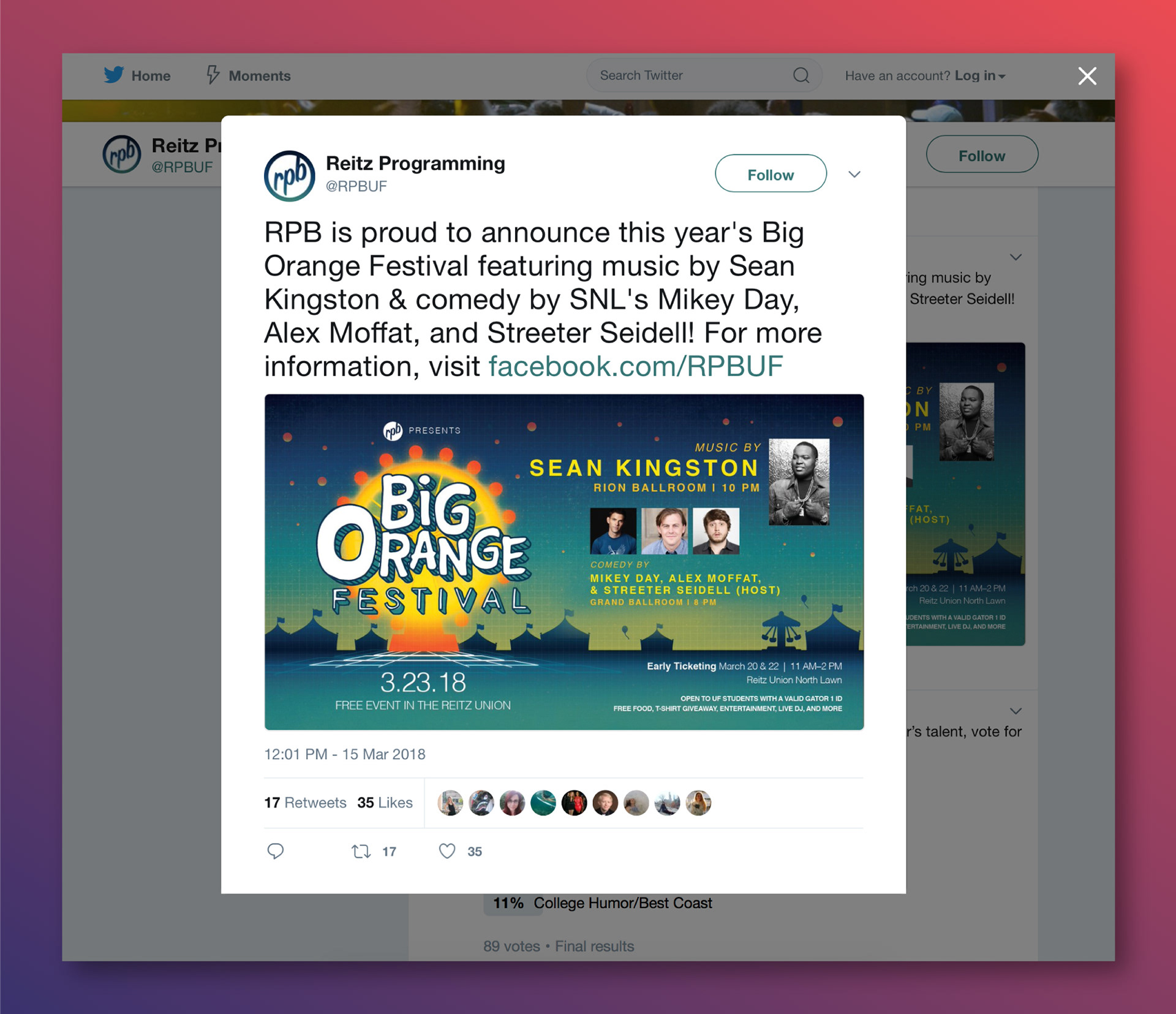Expand the chevron on the background talent vote tweet

pos(1016,711)
